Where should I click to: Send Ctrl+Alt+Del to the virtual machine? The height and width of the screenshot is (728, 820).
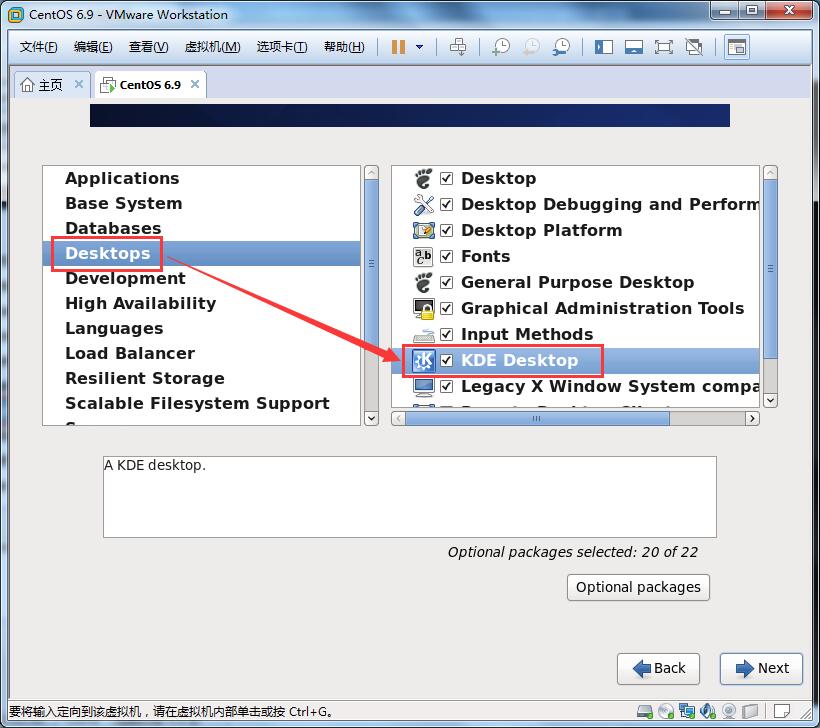pyautogui.click(x=458, y=47)
